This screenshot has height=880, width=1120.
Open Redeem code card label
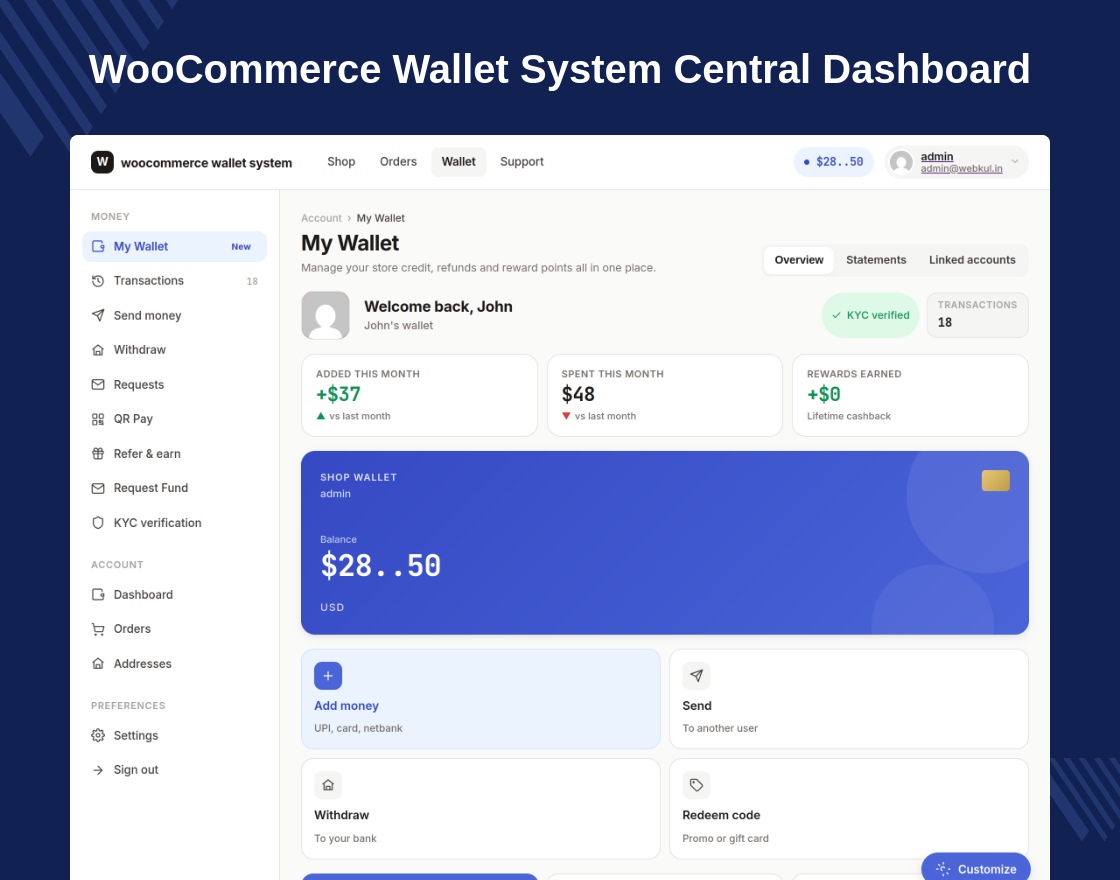[721, 815]
